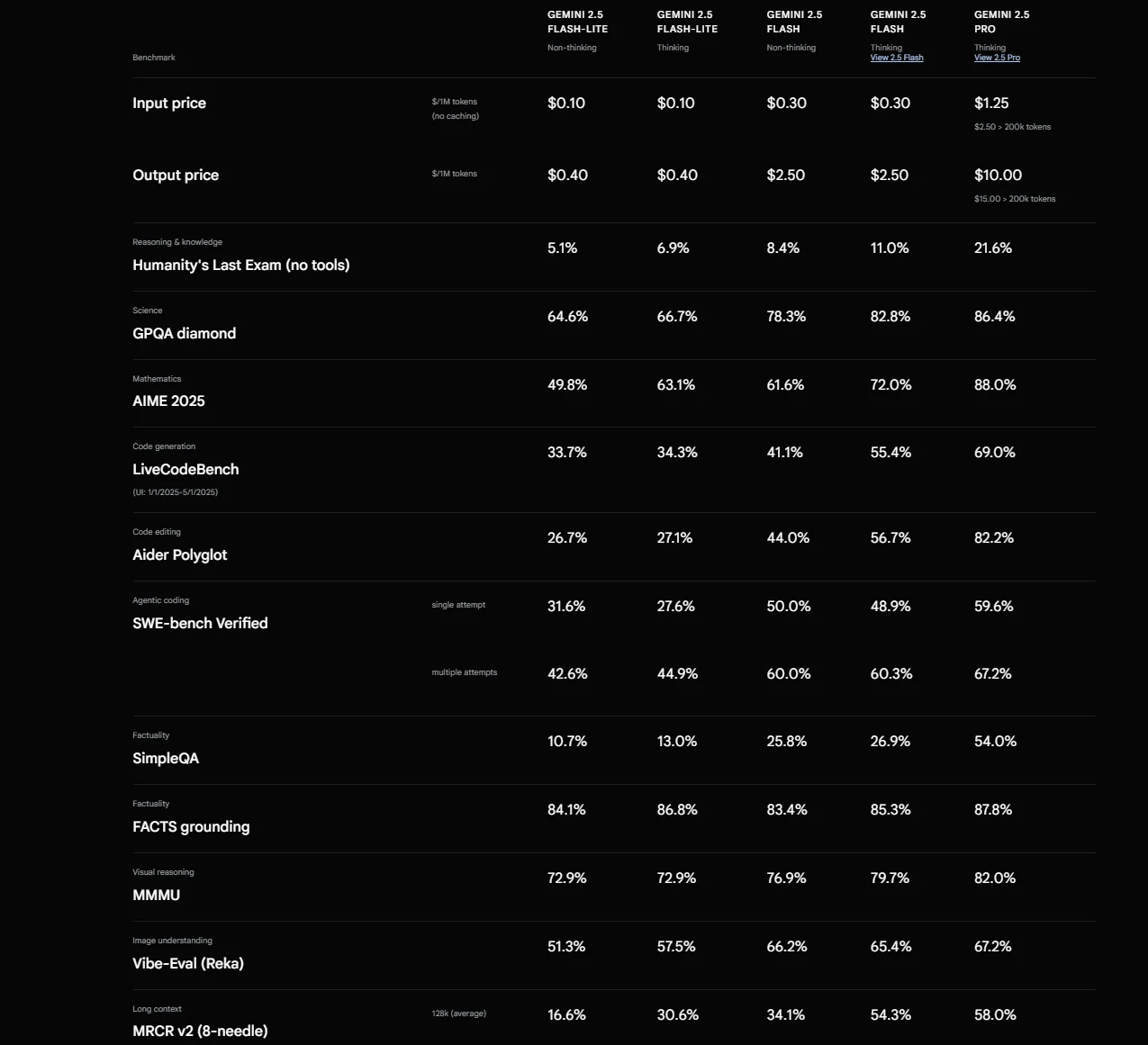Click the SWE-bench Verified label

tap(200, 623)
